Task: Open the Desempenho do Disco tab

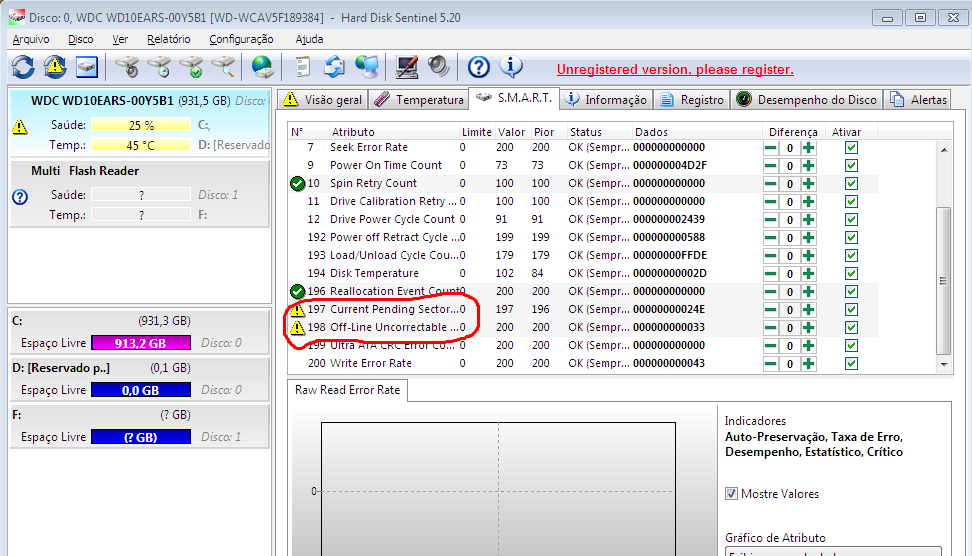Action: [807, 100]
